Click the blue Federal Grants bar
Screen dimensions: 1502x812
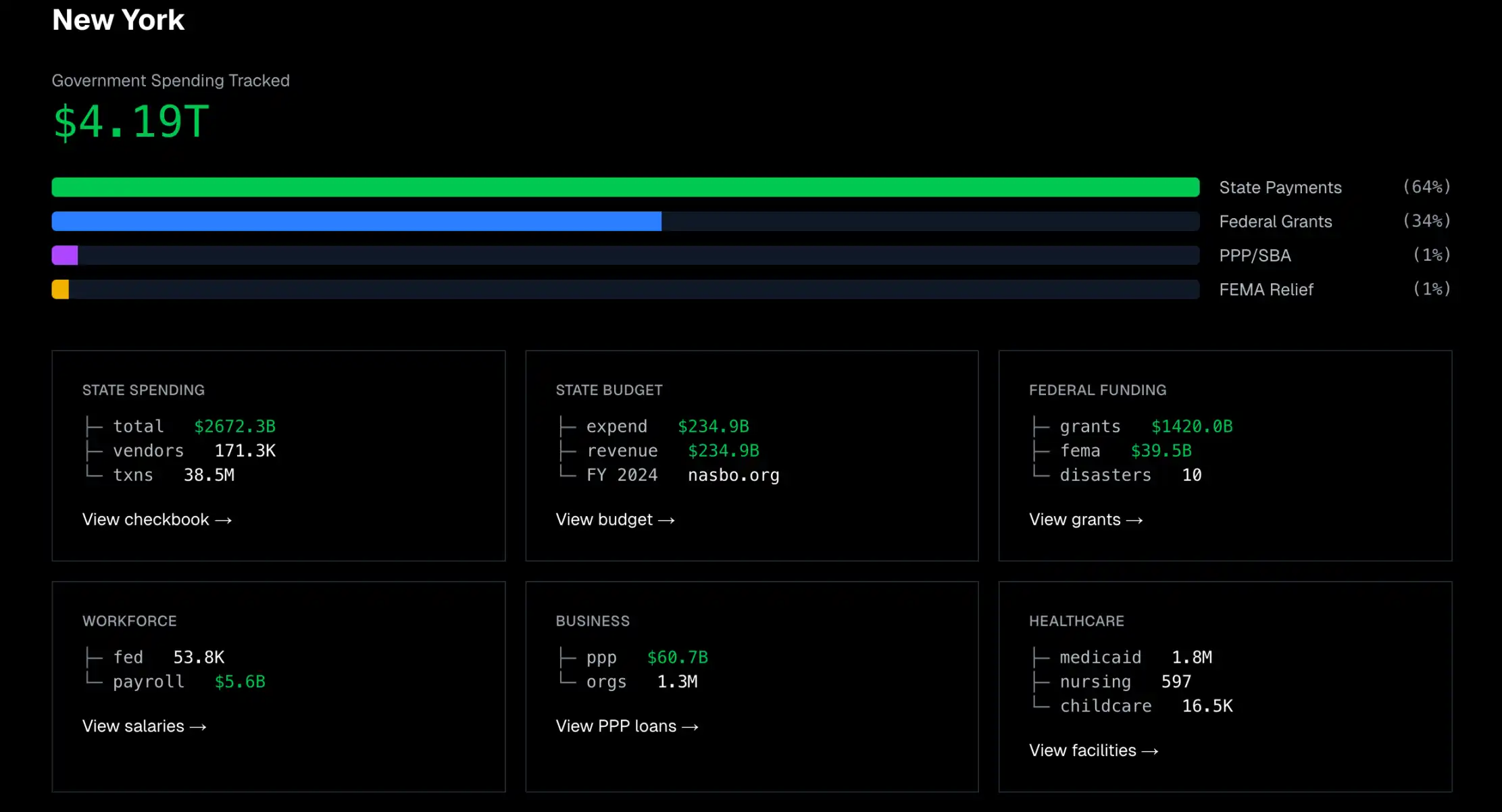[356, 221]
